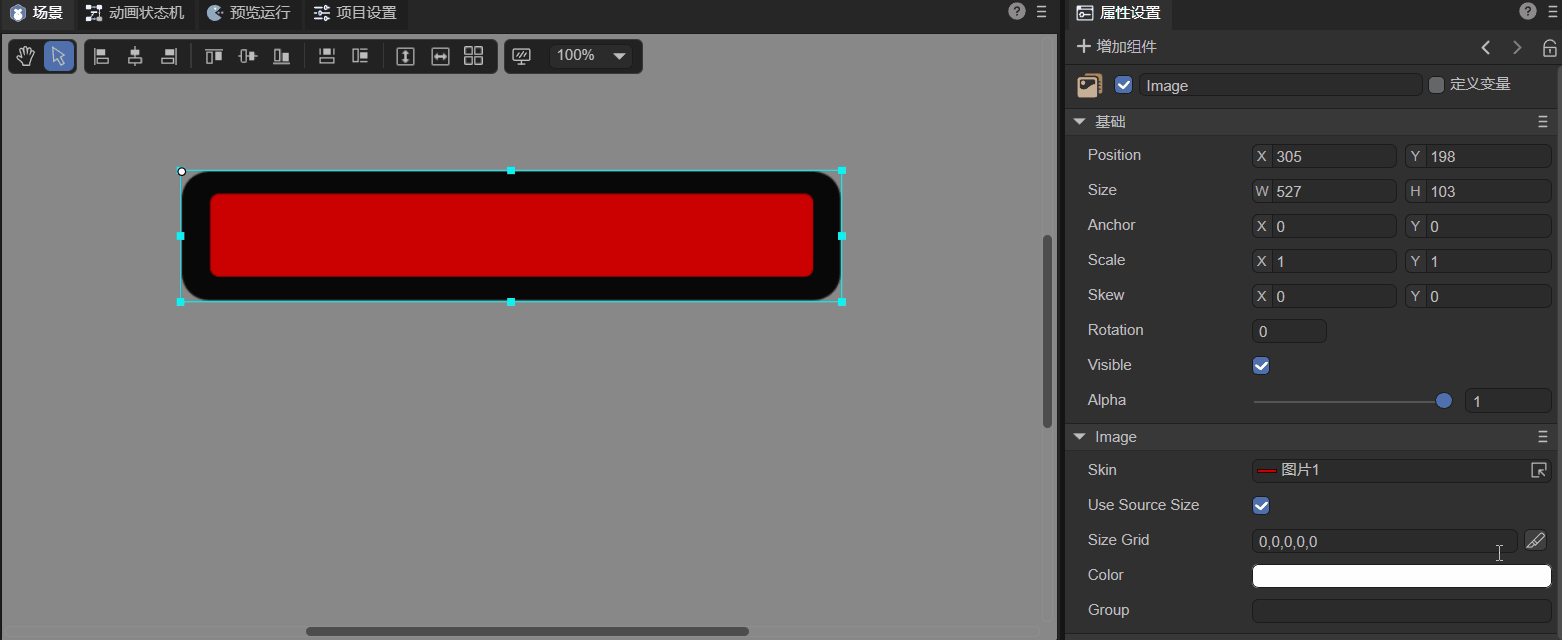Enable the 定义变量 checkbox
The width and height of the screenshot is (1562, 640).
(1437, 85)
